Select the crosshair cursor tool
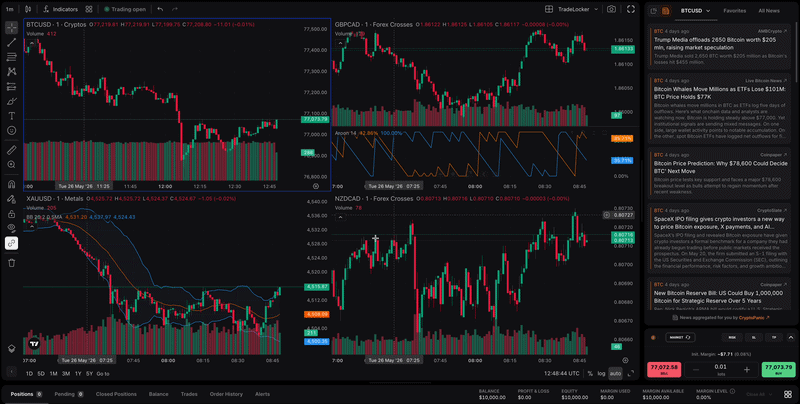This screenshot has width=800, height=404. click(x=11, y=28)
